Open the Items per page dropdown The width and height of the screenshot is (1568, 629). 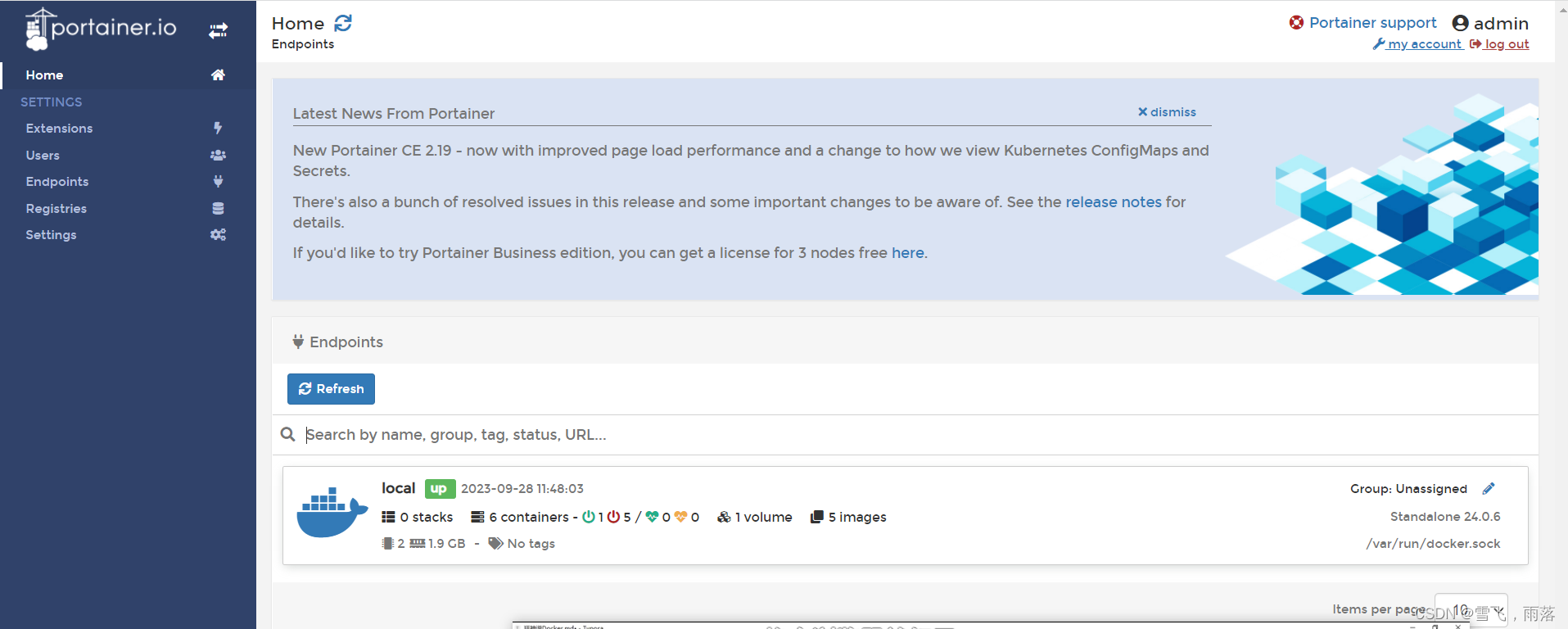coord(1471,610)
